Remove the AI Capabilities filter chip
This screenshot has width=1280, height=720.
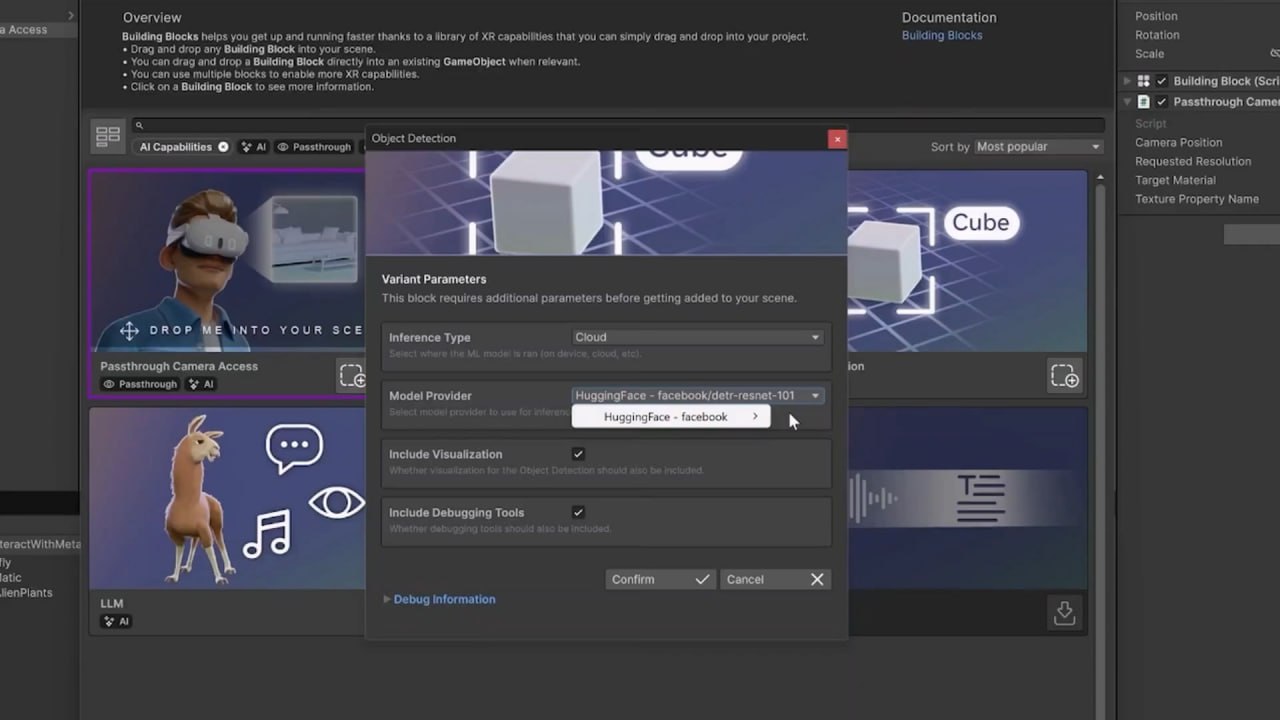(x=223, y=147)
